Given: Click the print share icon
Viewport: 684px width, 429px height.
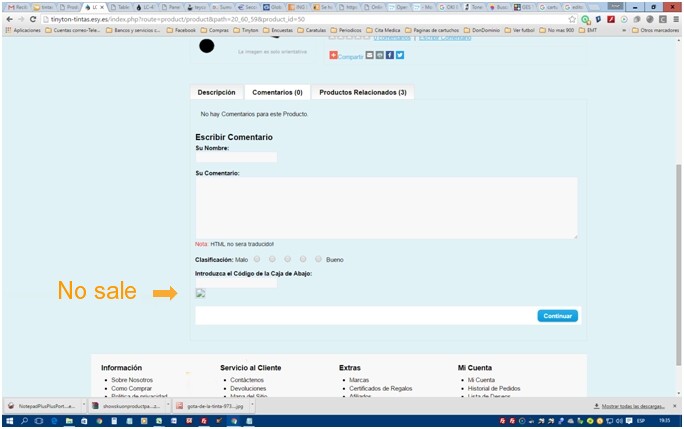Looking at the screenshot, I should click(x=380, y=55).
